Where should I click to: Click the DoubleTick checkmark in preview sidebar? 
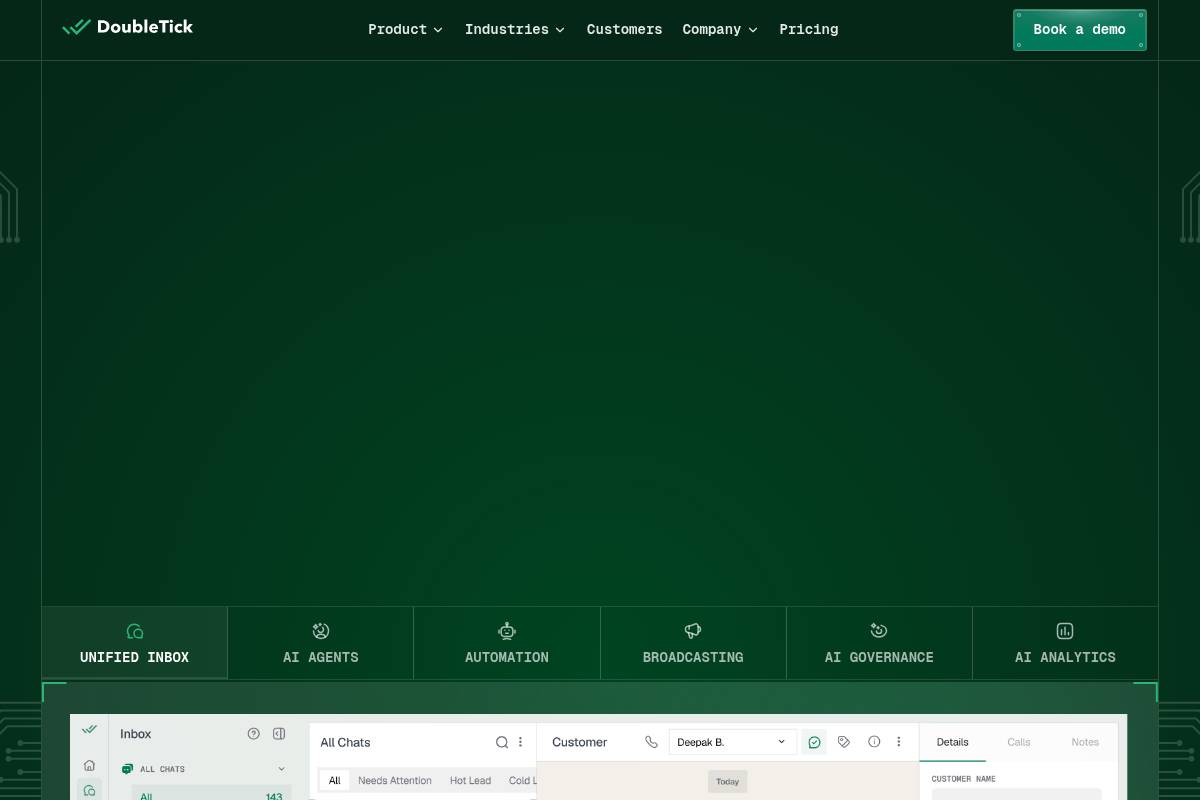pyautogui.click(x=89, y=729)
